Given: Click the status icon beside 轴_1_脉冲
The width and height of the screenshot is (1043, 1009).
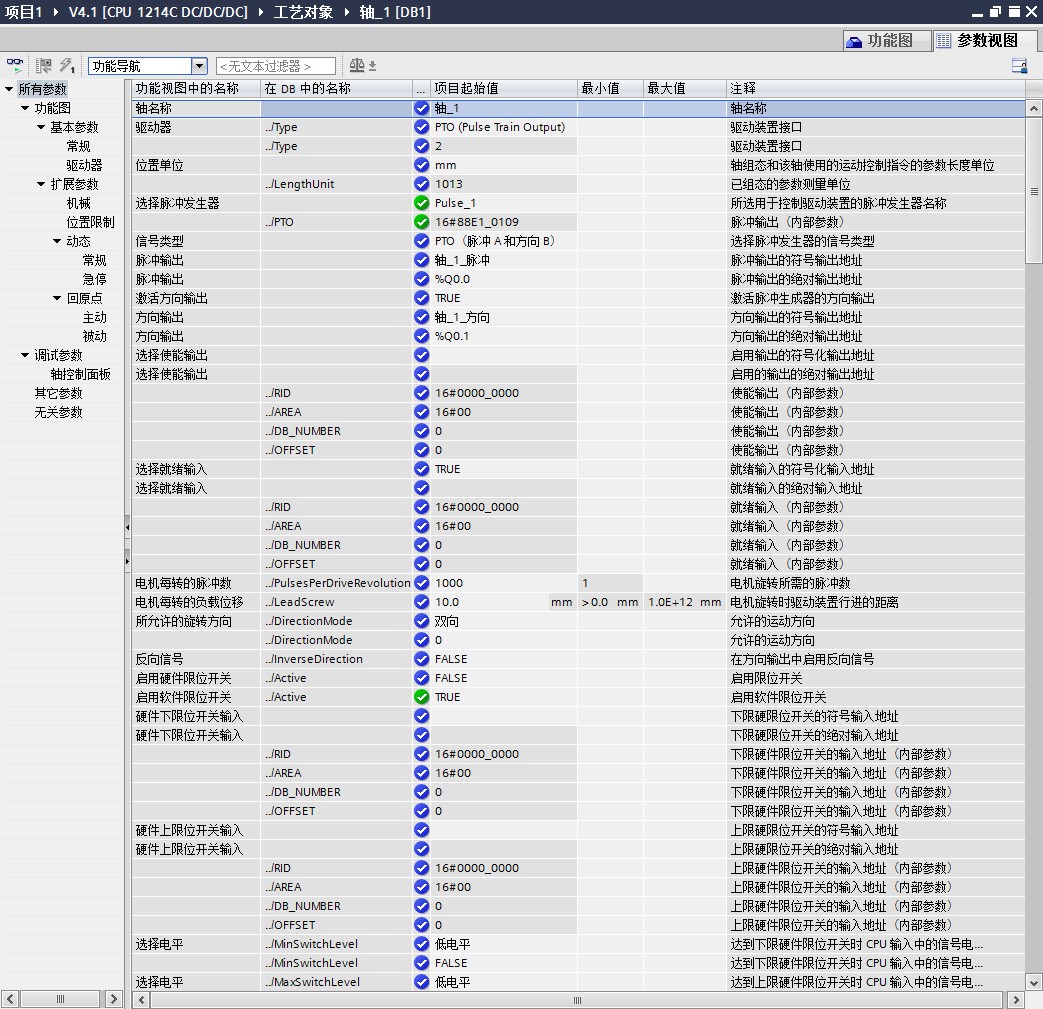Looking at the screenshot, I should pyautogui.click(x=421, y=260).
